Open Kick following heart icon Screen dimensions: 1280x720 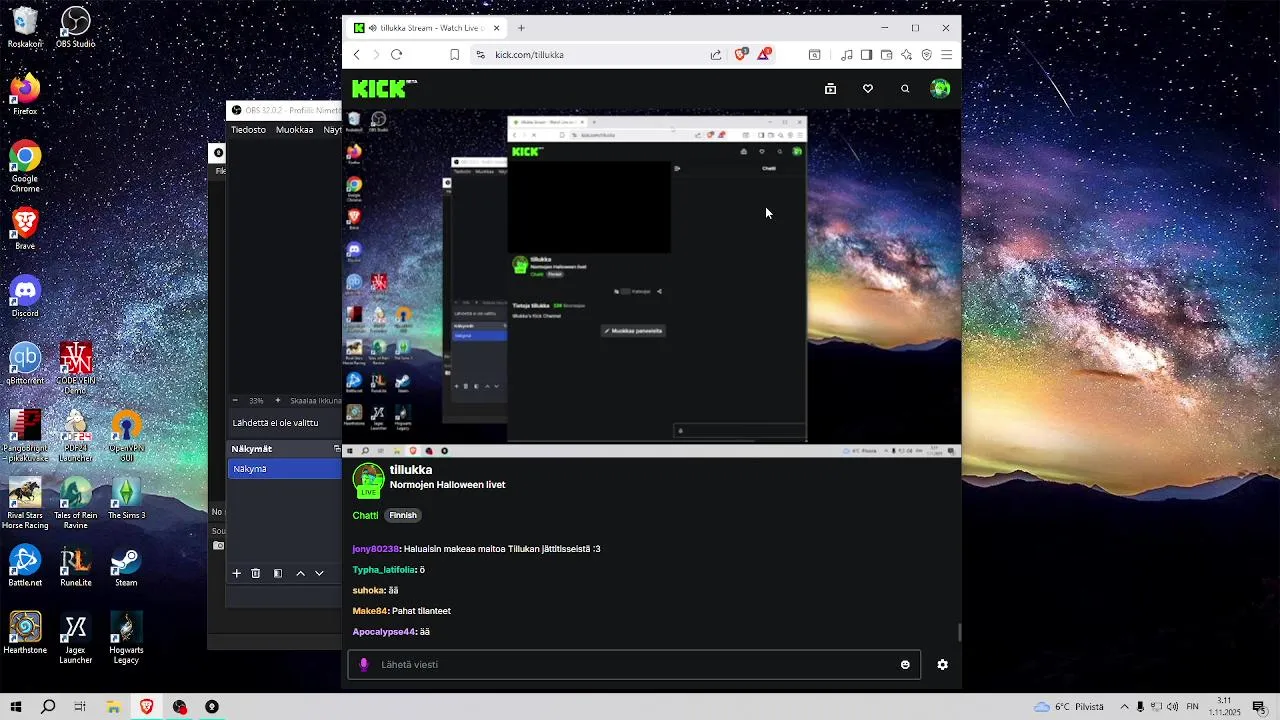868,89
